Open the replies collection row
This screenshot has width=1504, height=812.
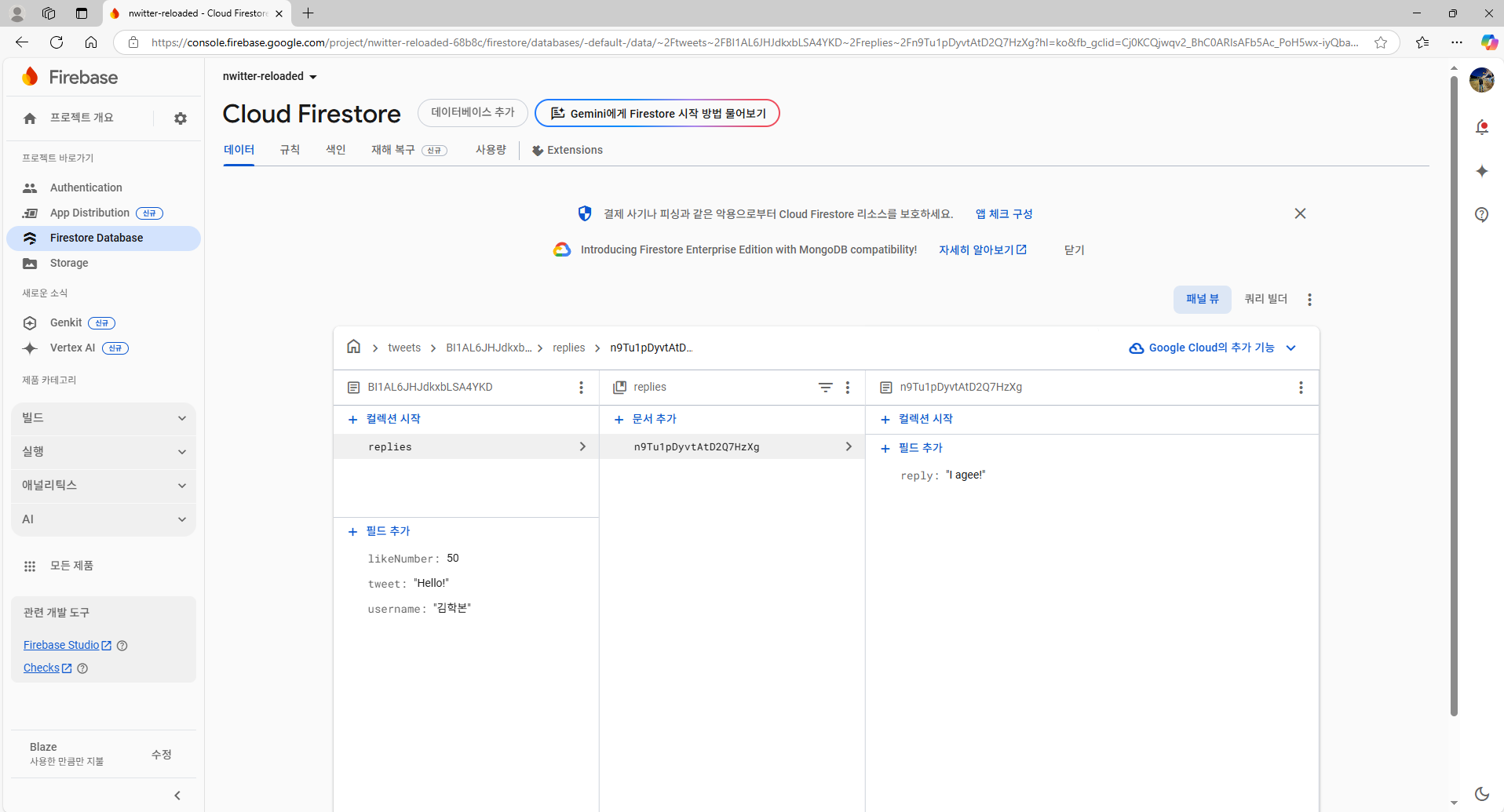(466, 446)
